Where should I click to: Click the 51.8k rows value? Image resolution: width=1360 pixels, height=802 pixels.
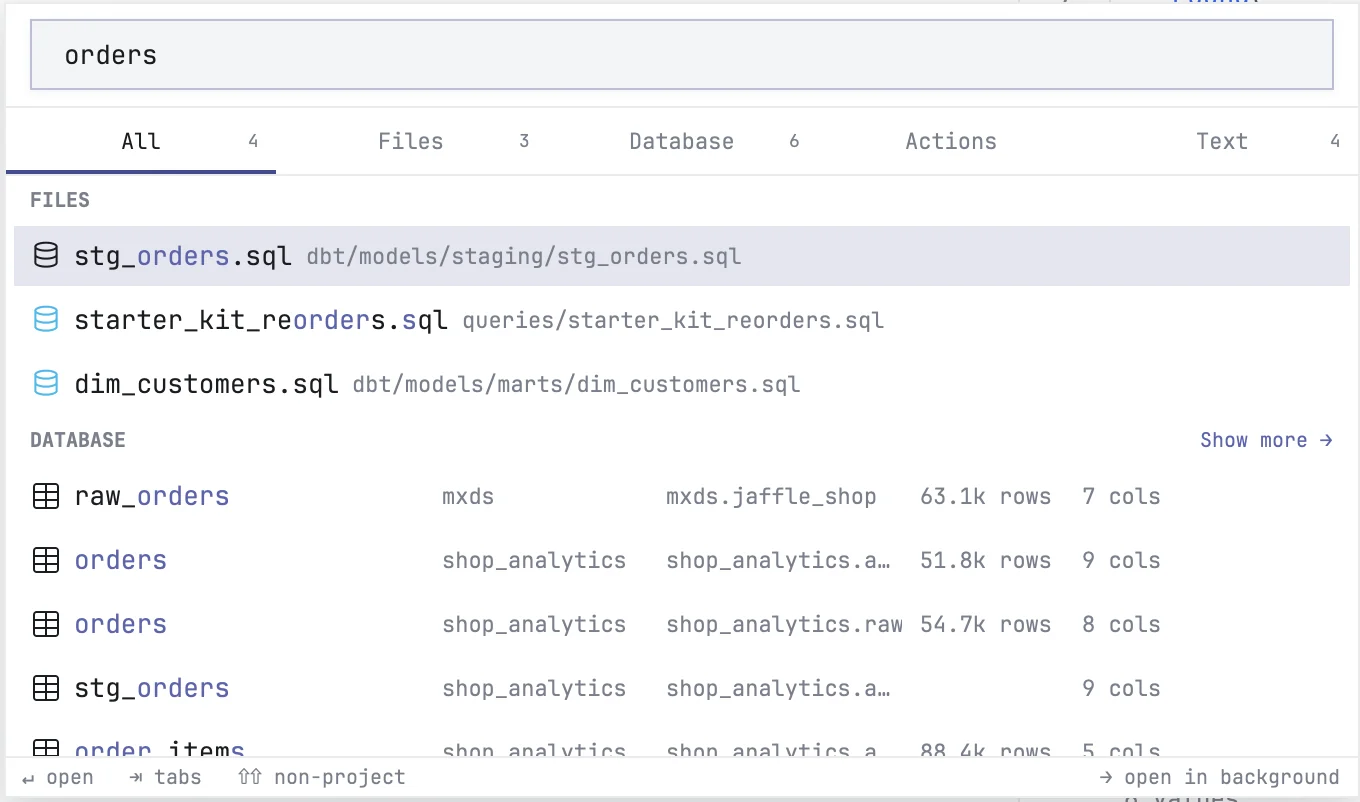[985, 560]
